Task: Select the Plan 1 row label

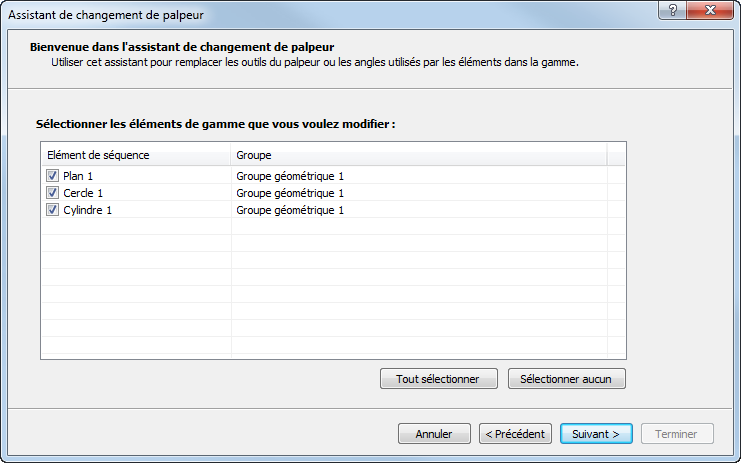Action: 78,176
